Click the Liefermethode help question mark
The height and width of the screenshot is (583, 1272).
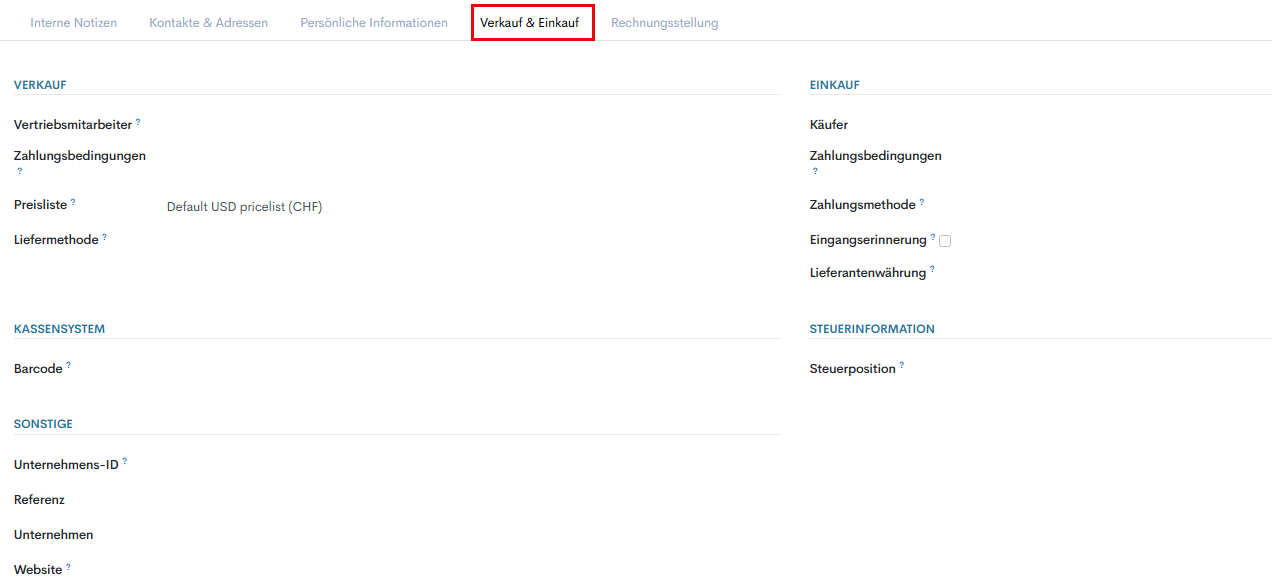click(104, 237)
